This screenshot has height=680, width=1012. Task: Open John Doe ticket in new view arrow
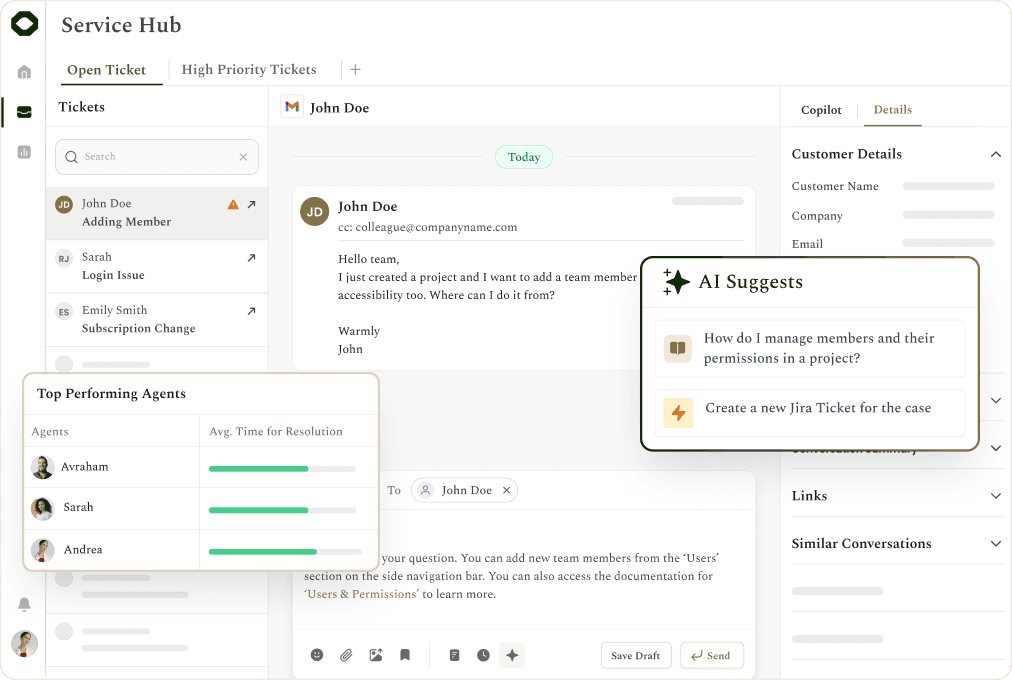pos(252,205)
